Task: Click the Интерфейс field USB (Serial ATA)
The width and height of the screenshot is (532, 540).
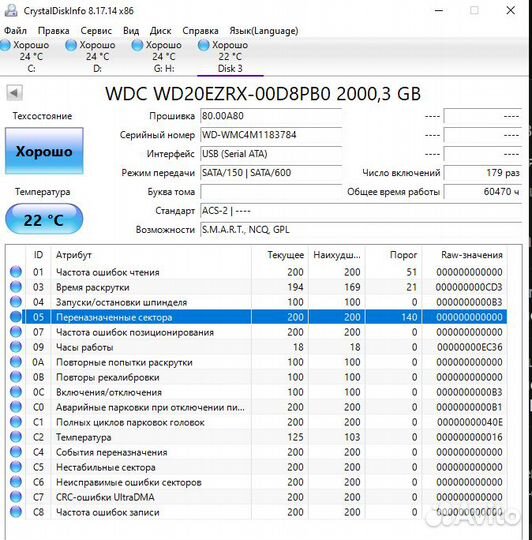Action: (x=271, y=154)
